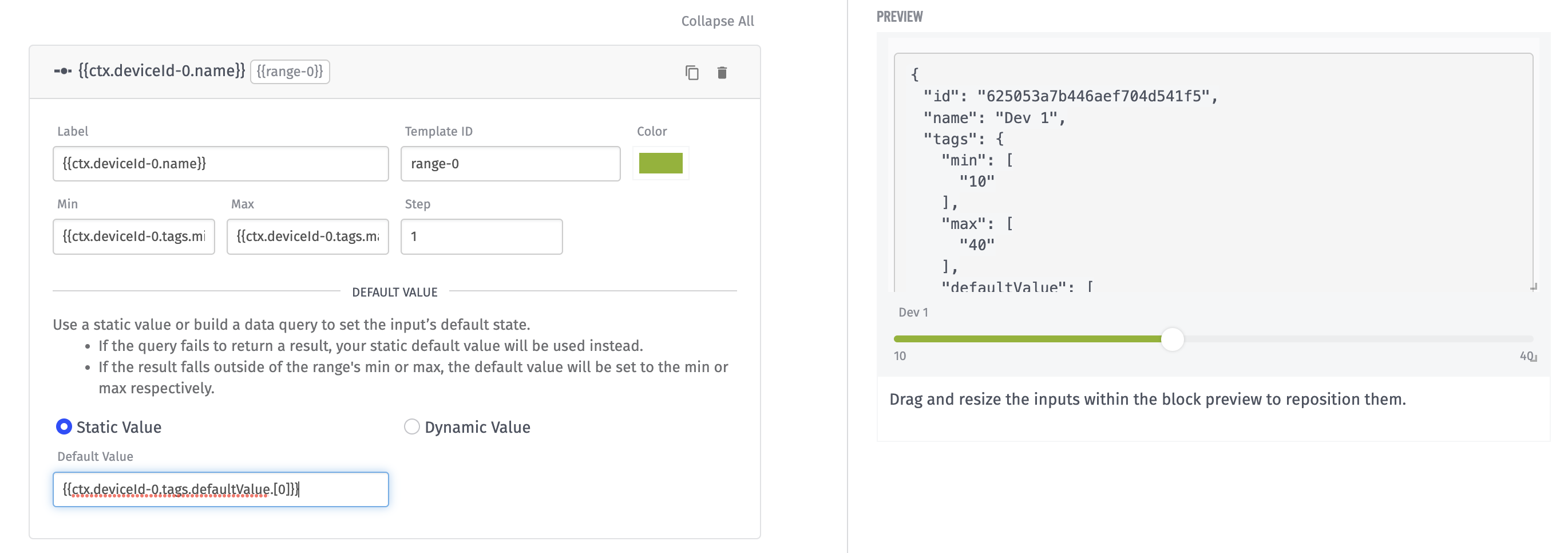Click the Default Value text field
Screen dimensions: 1568x553
(220, 489)
